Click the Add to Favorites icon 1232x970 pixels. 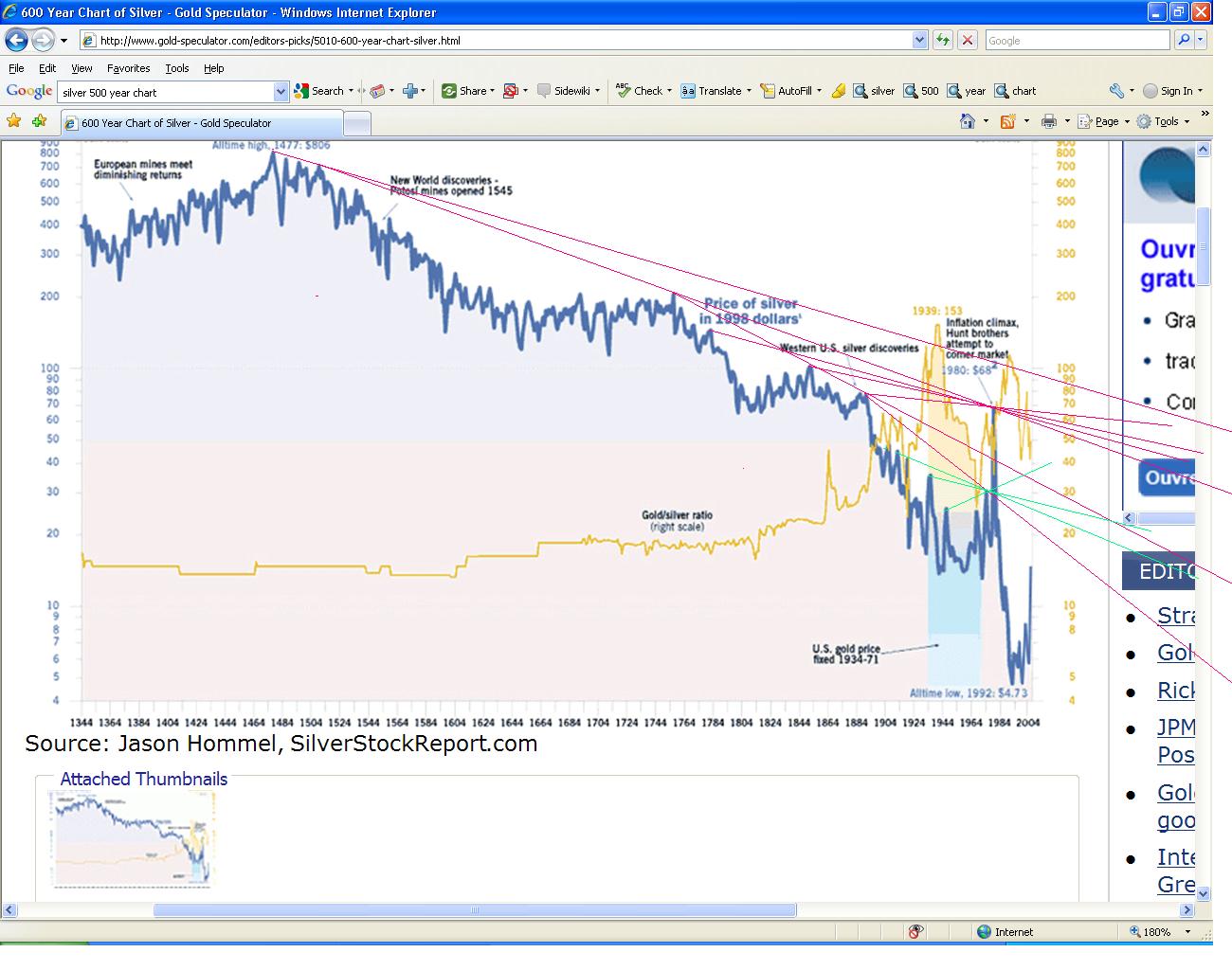click(x=39, y=121)
